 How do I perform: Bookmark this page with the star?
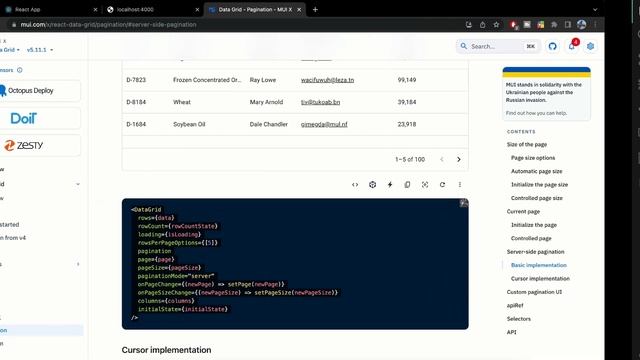point(496,24)
